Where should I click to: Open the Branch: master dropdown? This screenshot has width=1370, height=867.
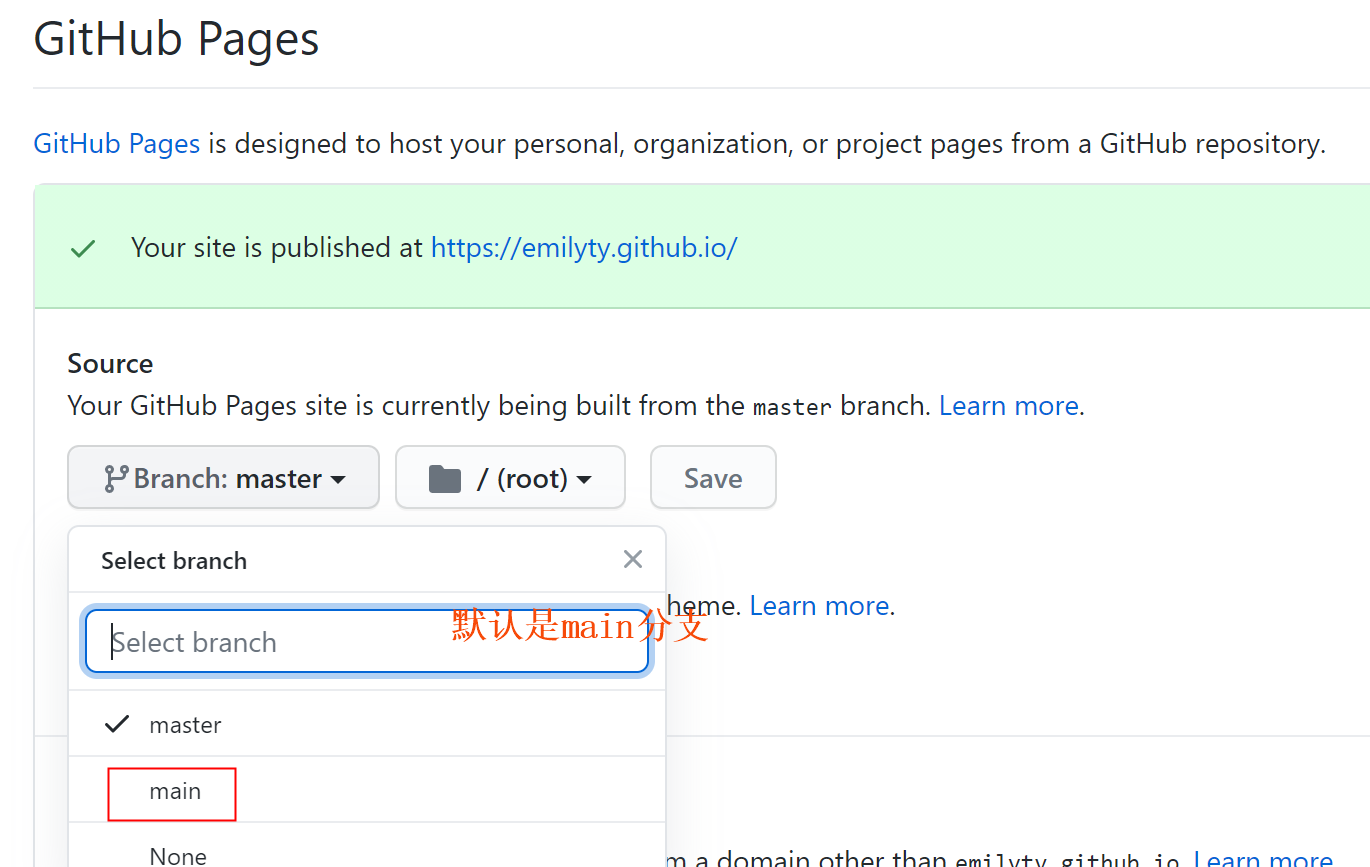click(224, 478)
